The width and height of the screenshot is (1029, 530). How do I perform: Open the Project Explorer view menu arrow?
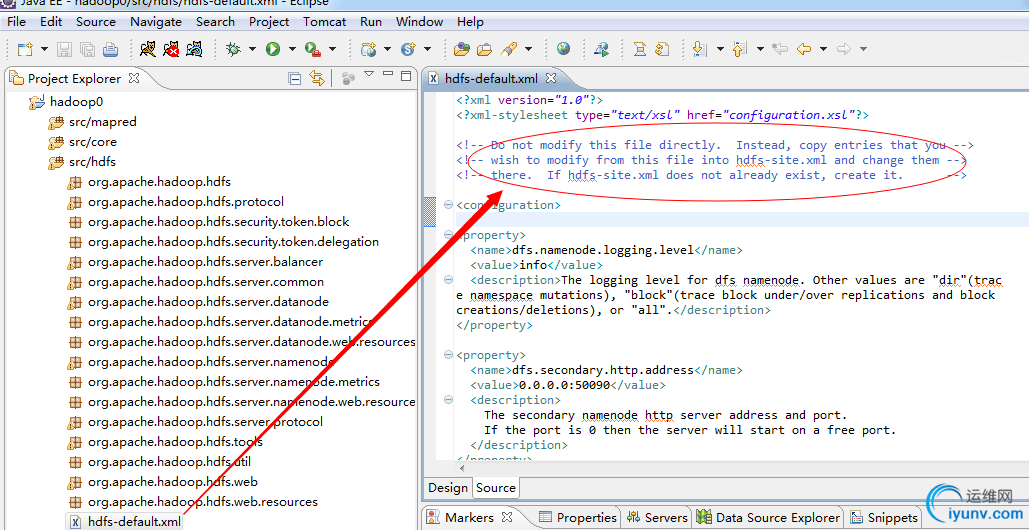(x=369, y=76)
